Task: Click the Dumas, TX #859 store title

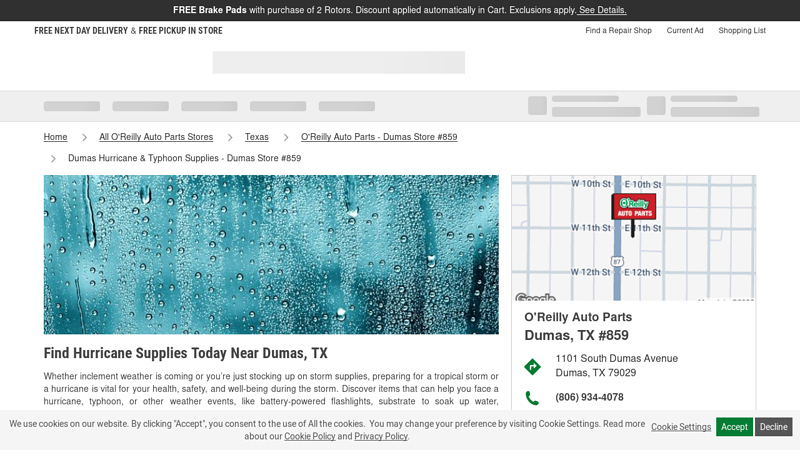Action: [x=577, y=335]
